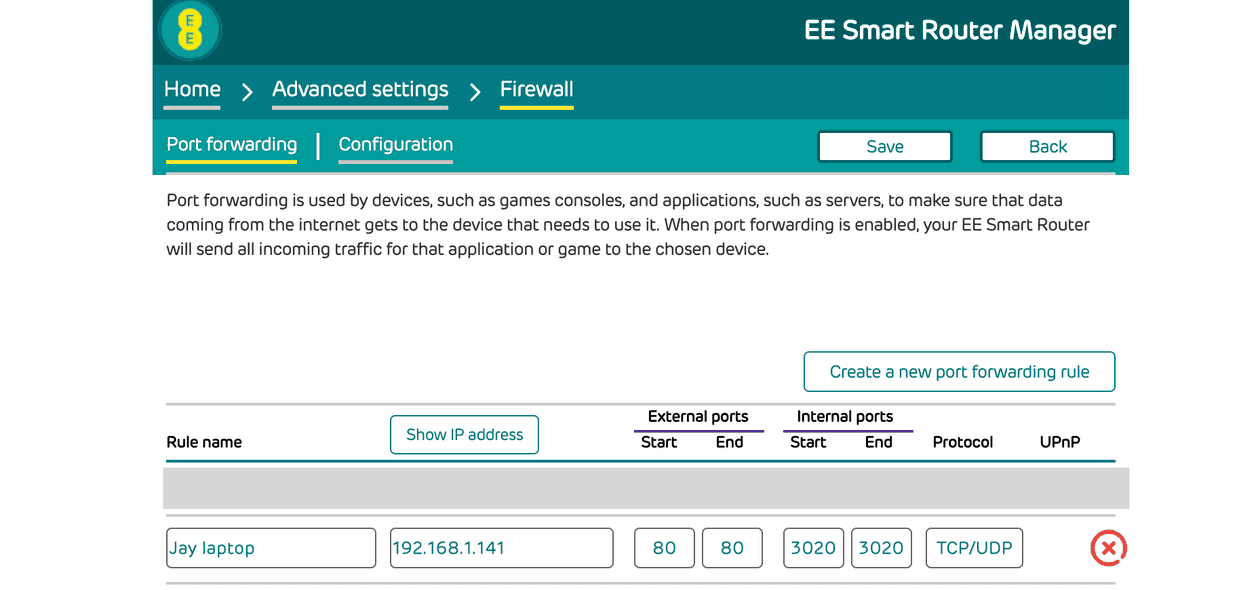
Task: Click the EE logo icon
Action: 189,31
